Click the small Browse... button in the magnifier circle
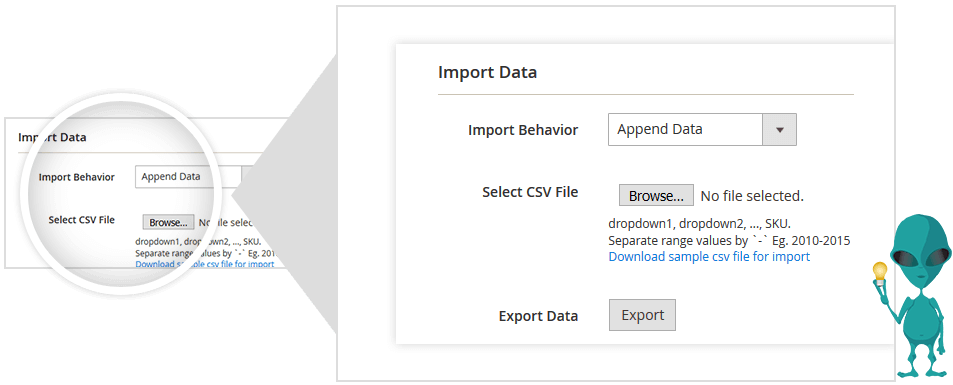The width and height of the screenshot is (953, 385). pos(168,223)
